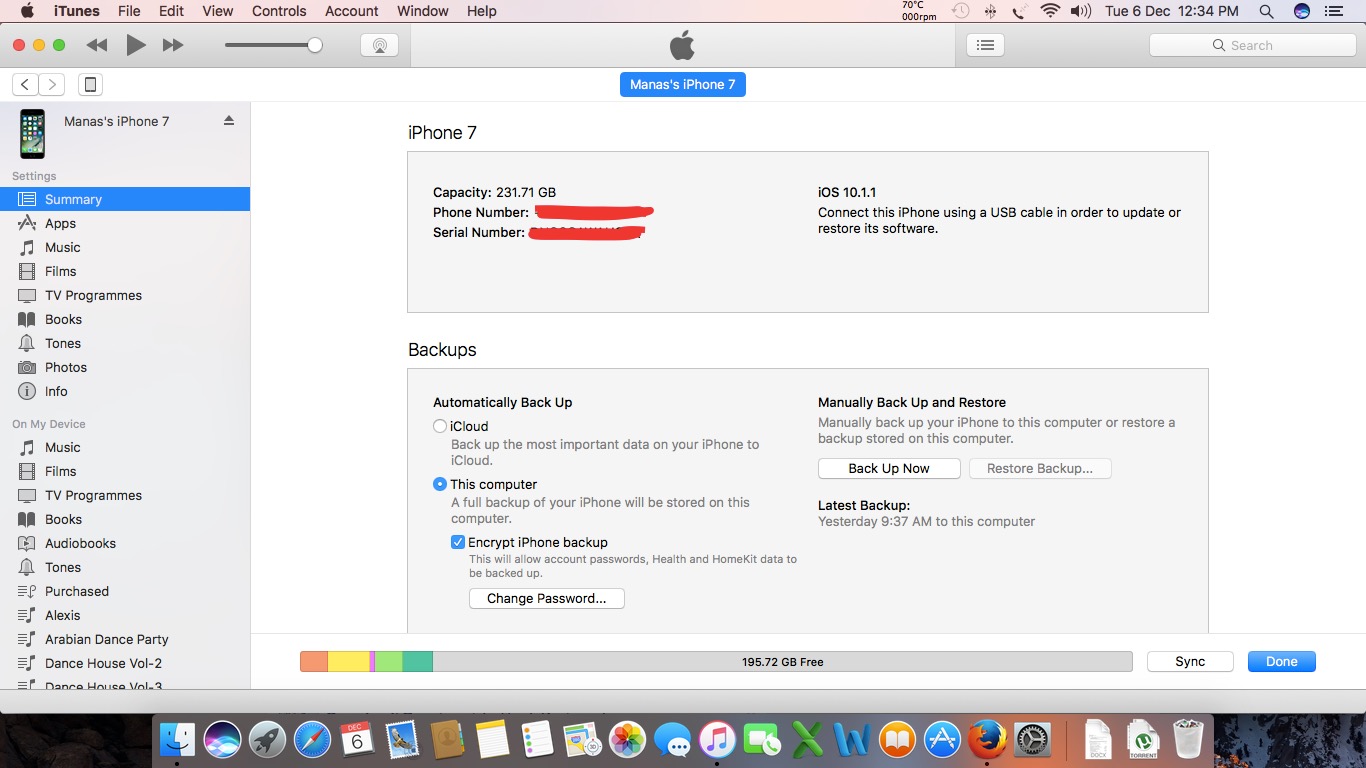This screenshot has width=1366, height=768.
Task: Toggle Encrypt iPhone backup checkbox
Action: (458, 542)
